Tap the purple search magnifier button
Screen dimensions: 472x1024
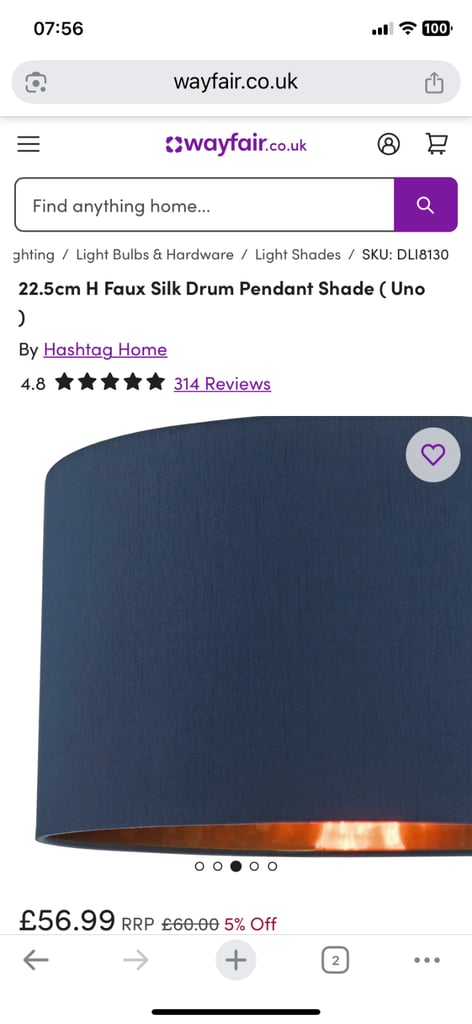(x=426, y=205)
